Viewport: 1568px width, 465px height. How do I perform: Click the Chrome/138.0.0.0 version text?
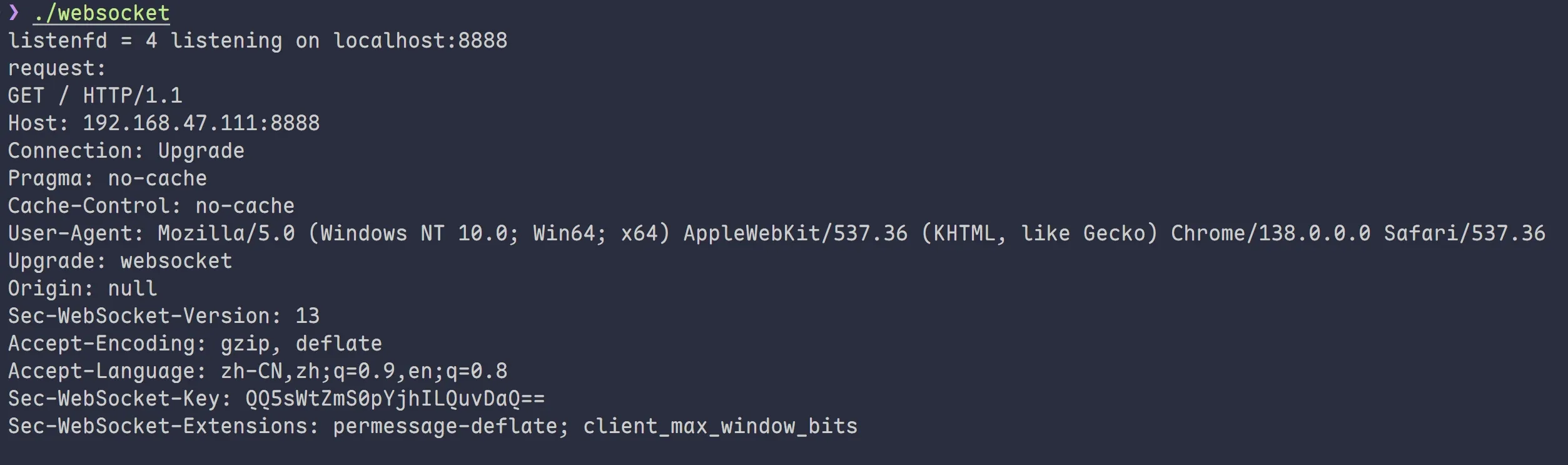click(x=1270, y=233)
